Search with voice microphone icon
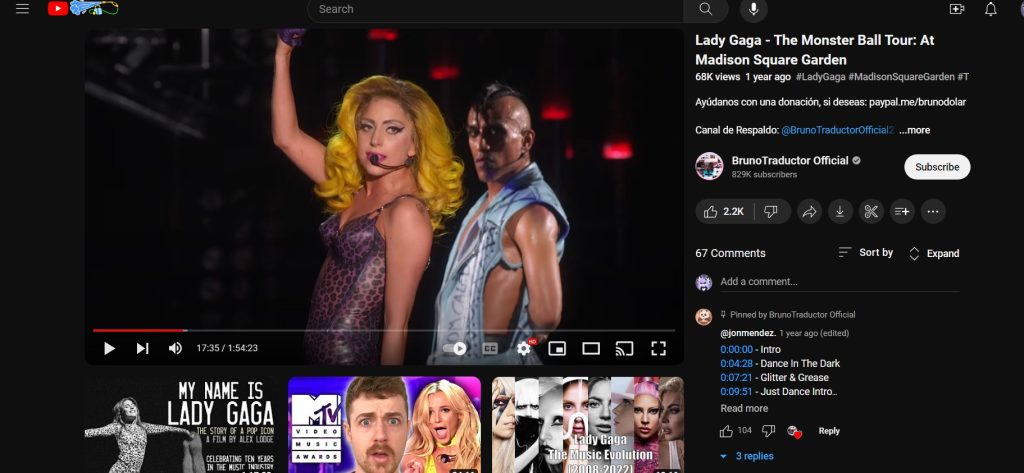 753,9
